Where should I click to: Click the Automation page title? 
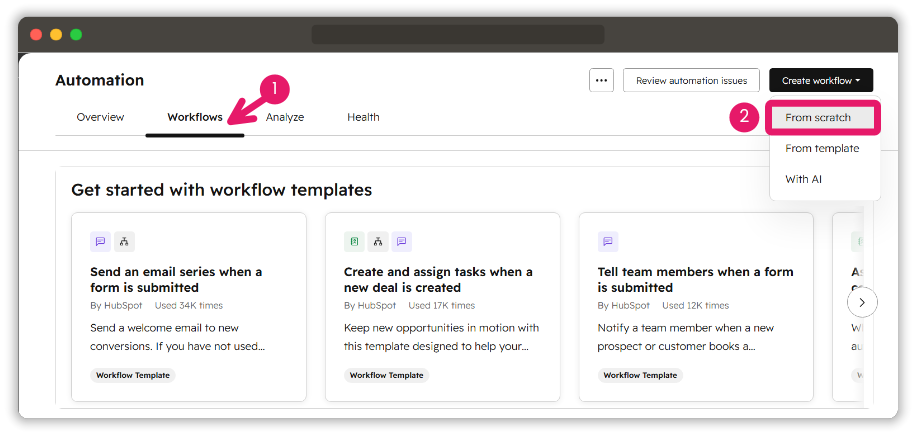coord(99,80)
